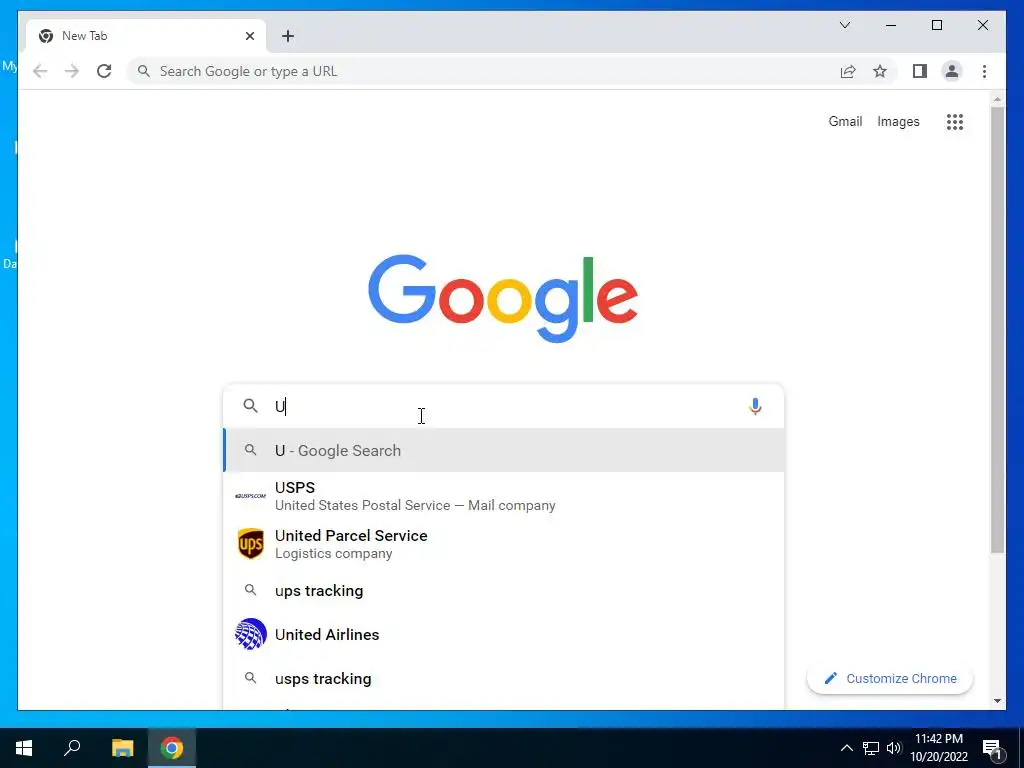
Task: Open Chrome's three-dot menu
Action: click(x=984, y=71)
